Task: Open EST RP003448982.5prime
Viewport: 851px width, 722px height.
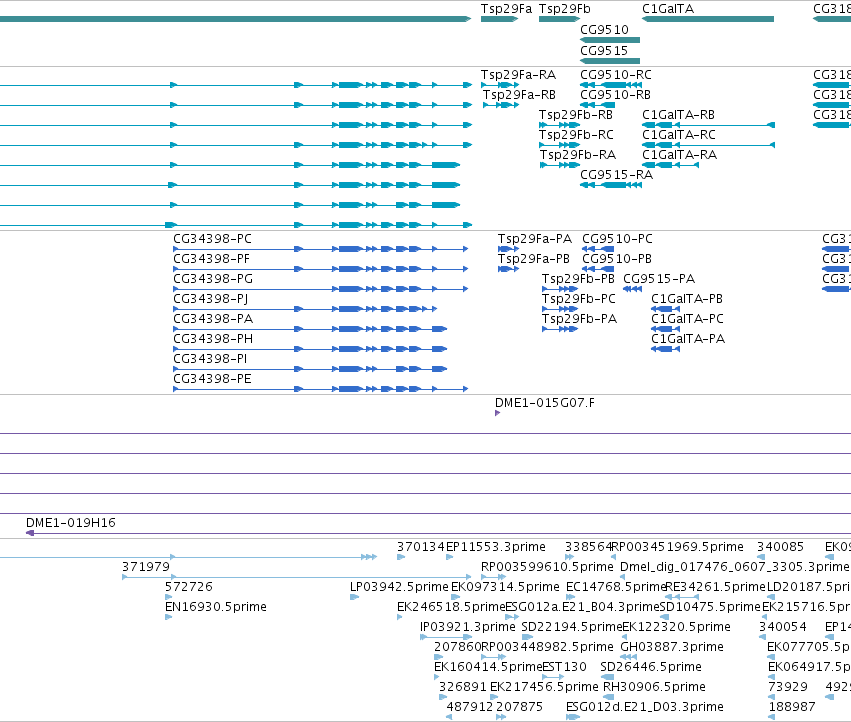Action: coord(547,648)
